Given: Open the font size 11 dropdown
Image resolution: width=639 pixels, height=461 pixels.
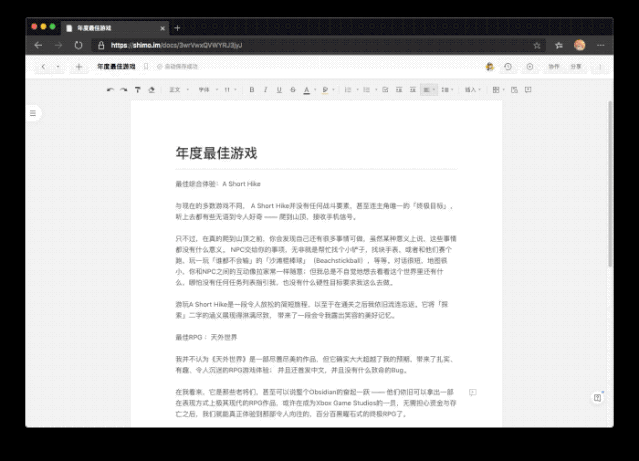Looking at the screenshot, I should tap(230, 90).
